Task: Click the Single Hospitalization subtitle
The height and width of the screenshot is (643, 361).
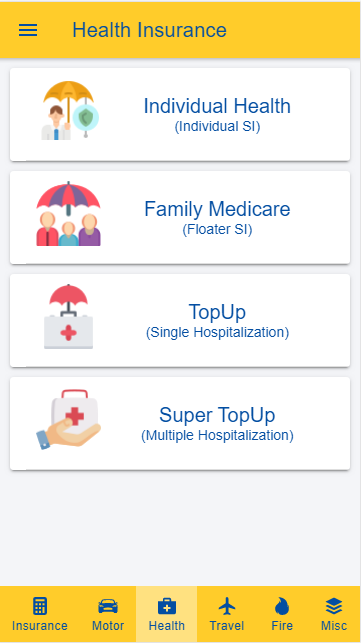Action: point(217,333)
